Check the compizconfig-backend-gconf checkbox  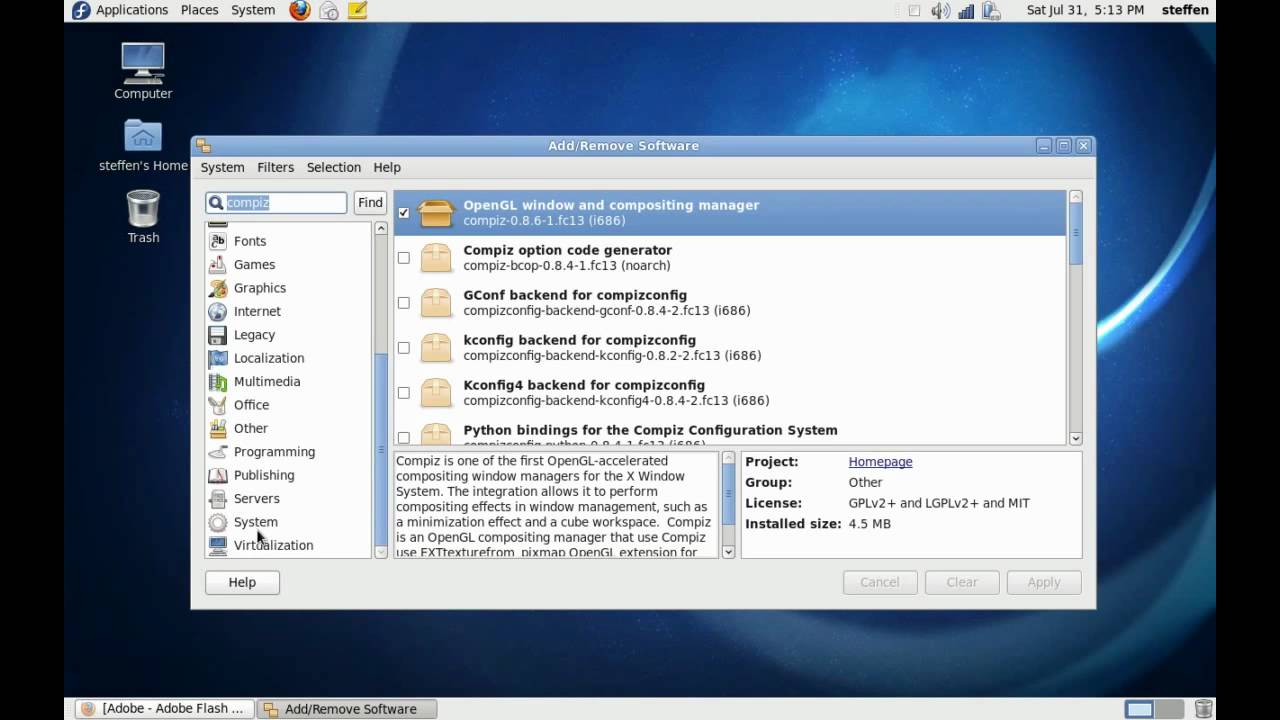404,303
